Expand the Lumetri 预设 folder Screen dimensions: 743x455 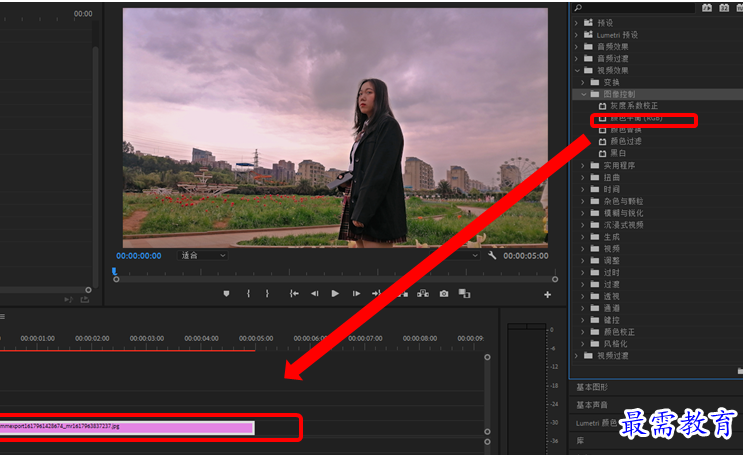[x=576, y=35]
